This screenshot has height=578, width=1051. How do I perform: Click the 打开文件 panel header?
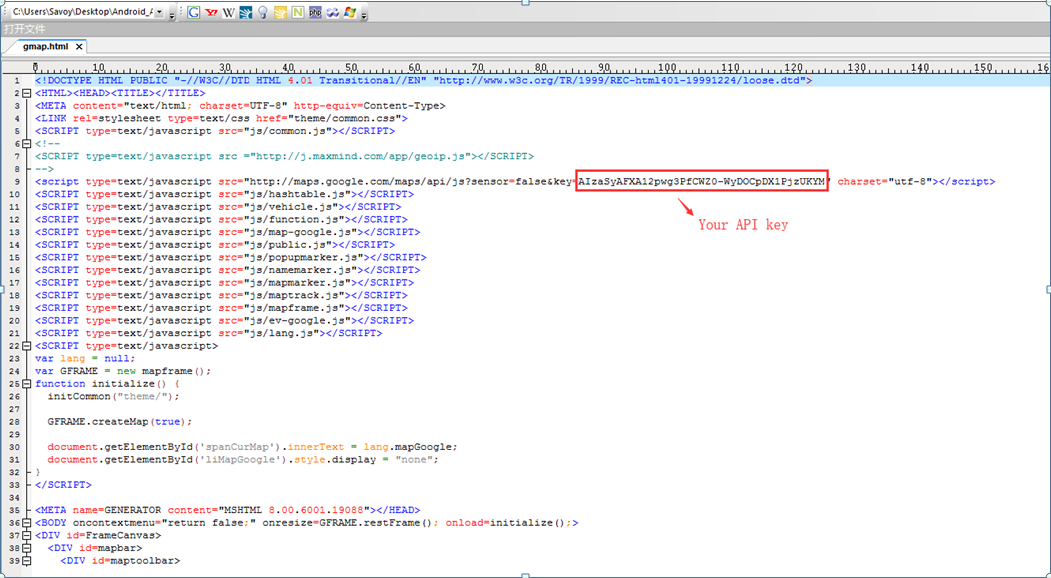click(x=526, y=30)
